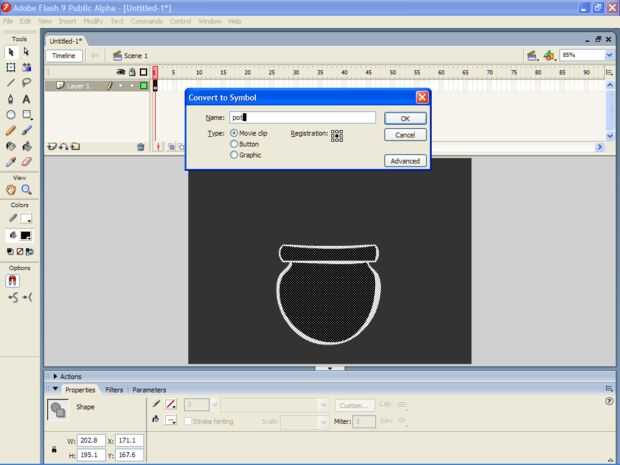Select the Oval tool
This screenshot has height=465, width=620.
(11, 115)
